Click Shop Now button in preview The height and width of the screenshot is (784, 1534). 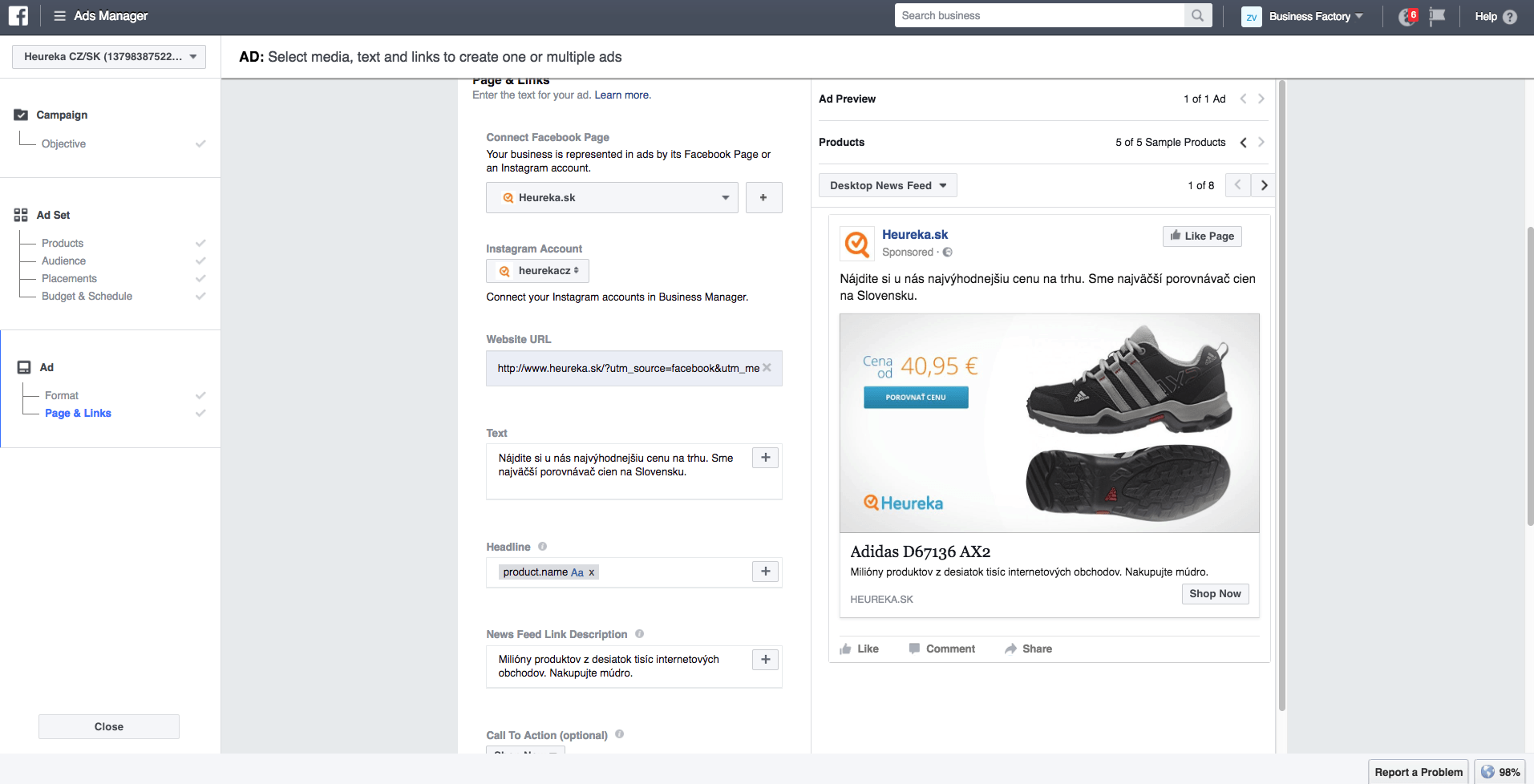pos(1215,593)
